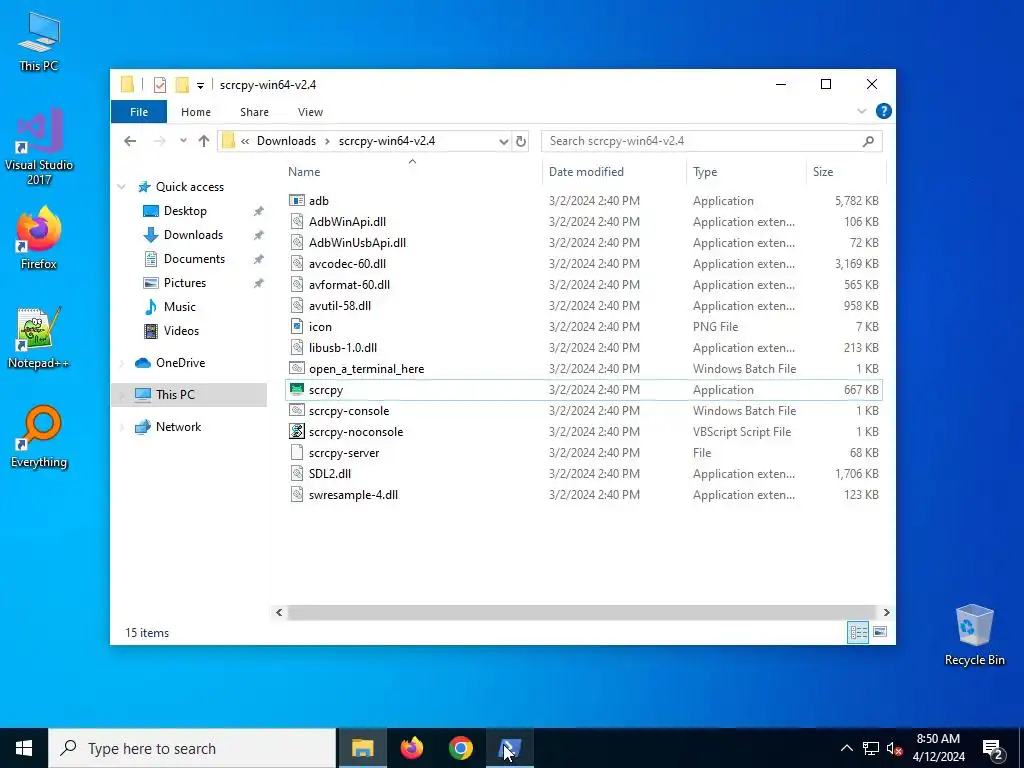
Task: Go up one folder level
Action: 204,141
